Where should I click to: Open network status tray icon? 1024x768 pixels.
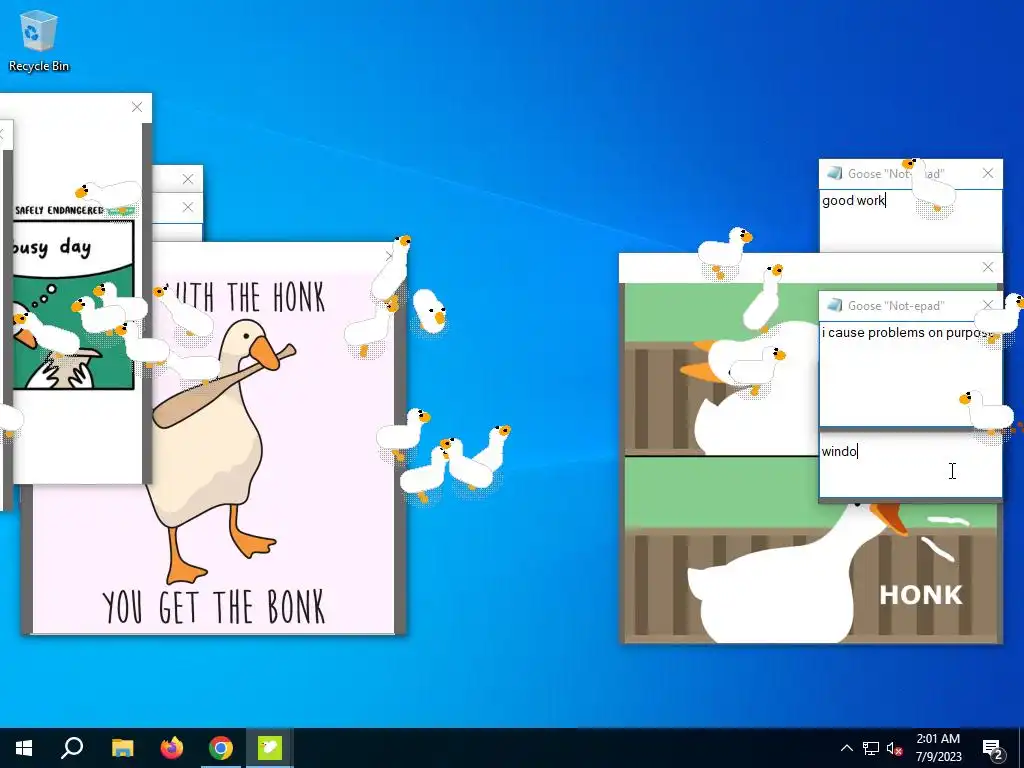871,748
